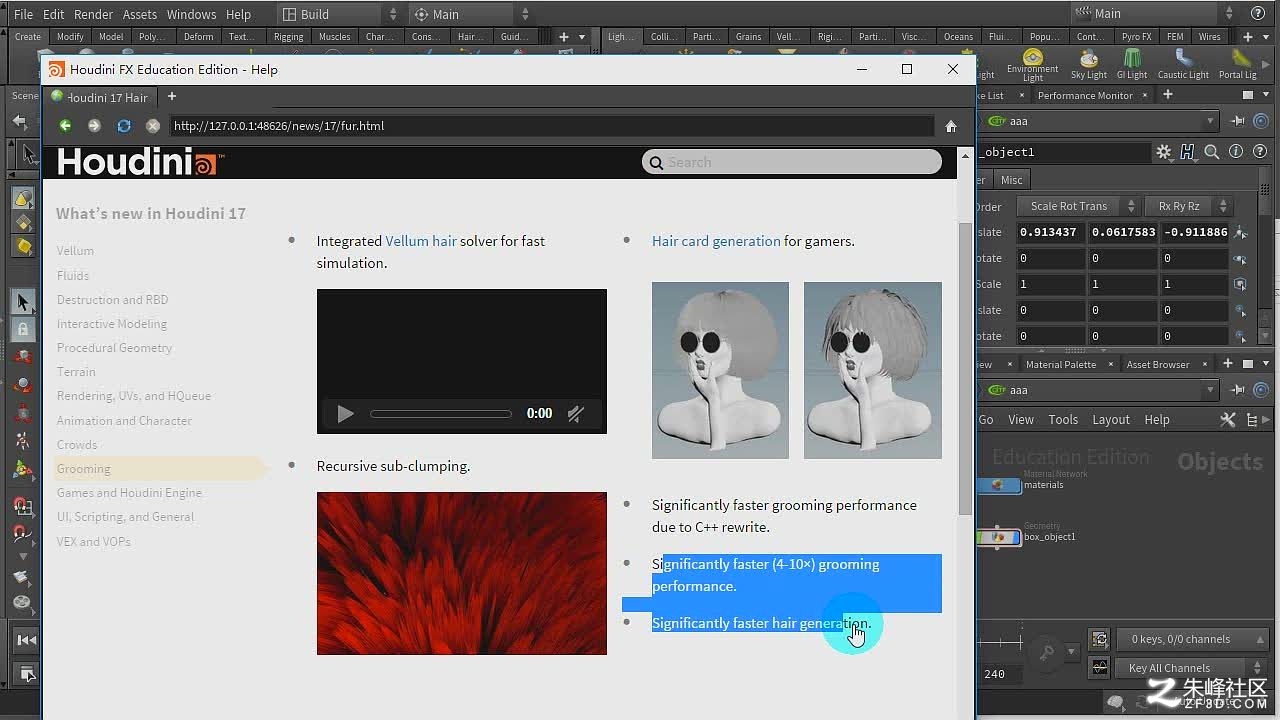
Task: Open the Rx Ry Rz rotation order dropdown
Action: coord(1189,206)
